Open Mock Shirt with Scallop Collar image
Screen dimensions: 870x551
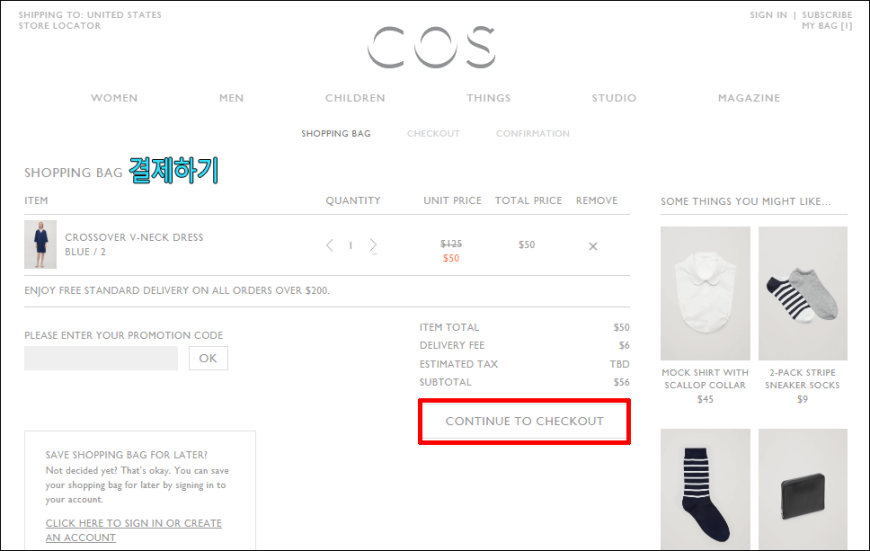click(705, 294)
